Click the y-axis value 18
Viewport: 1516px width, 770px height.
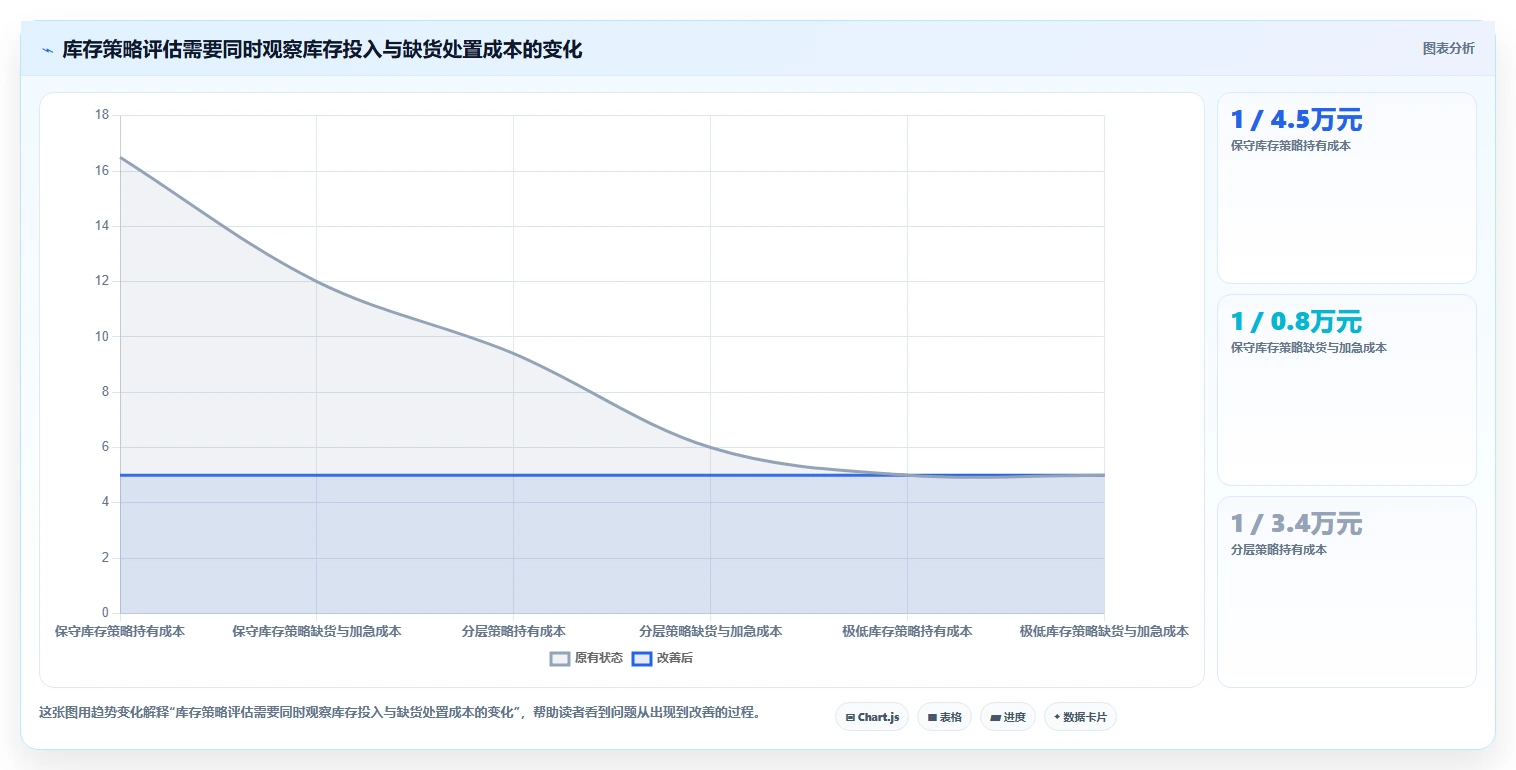click(x=102, y=115)
